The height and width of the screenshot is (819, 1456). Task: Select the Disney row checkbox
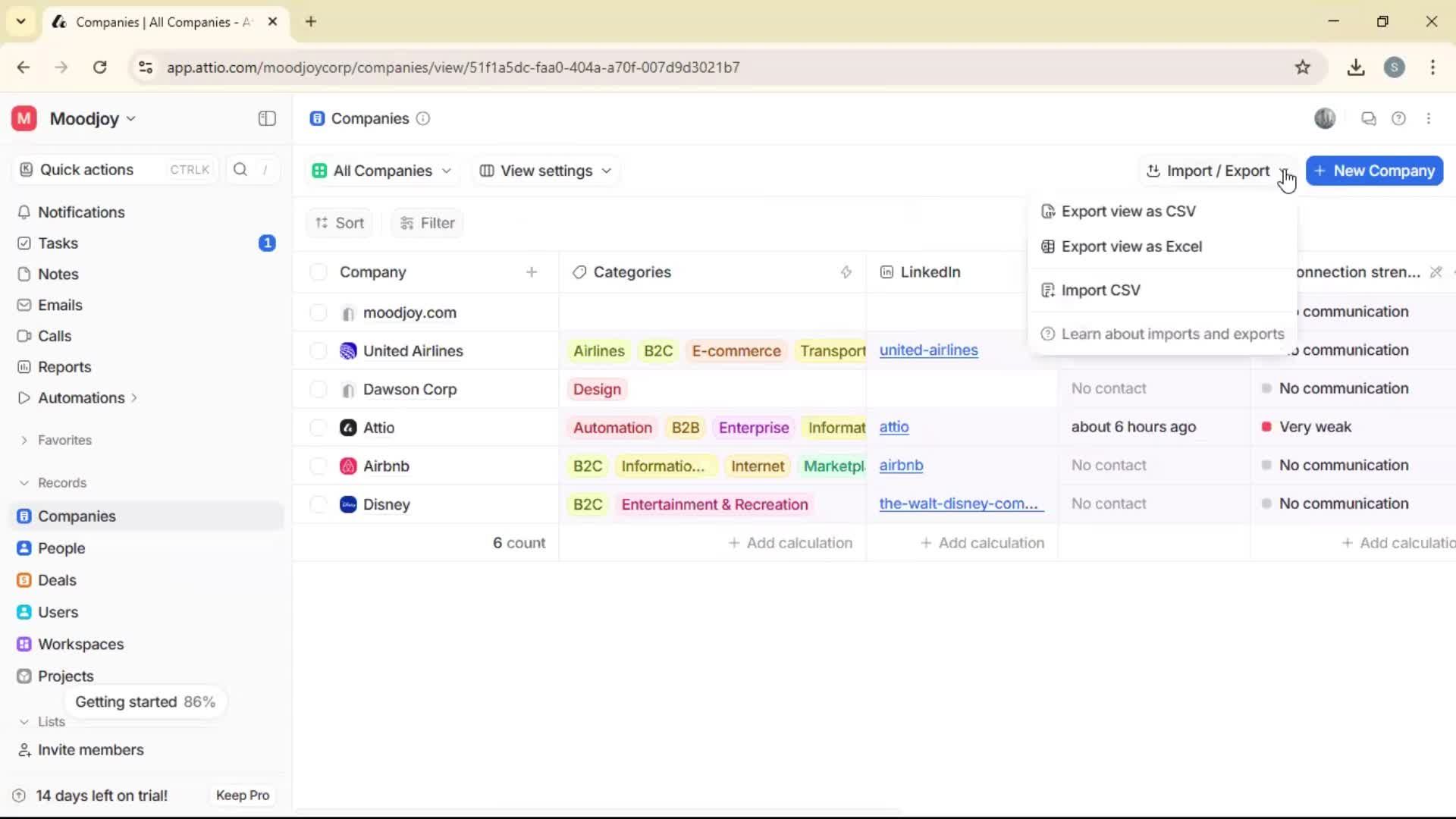click(318, 504)
